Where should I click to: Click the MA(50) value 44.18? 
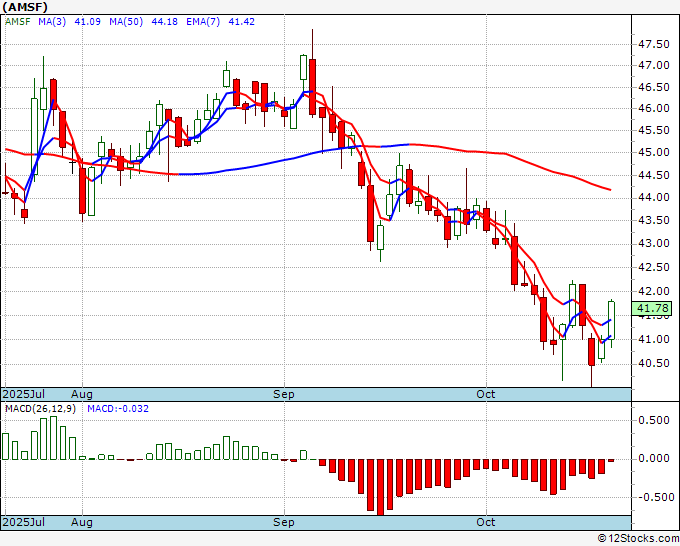(164, 22)
